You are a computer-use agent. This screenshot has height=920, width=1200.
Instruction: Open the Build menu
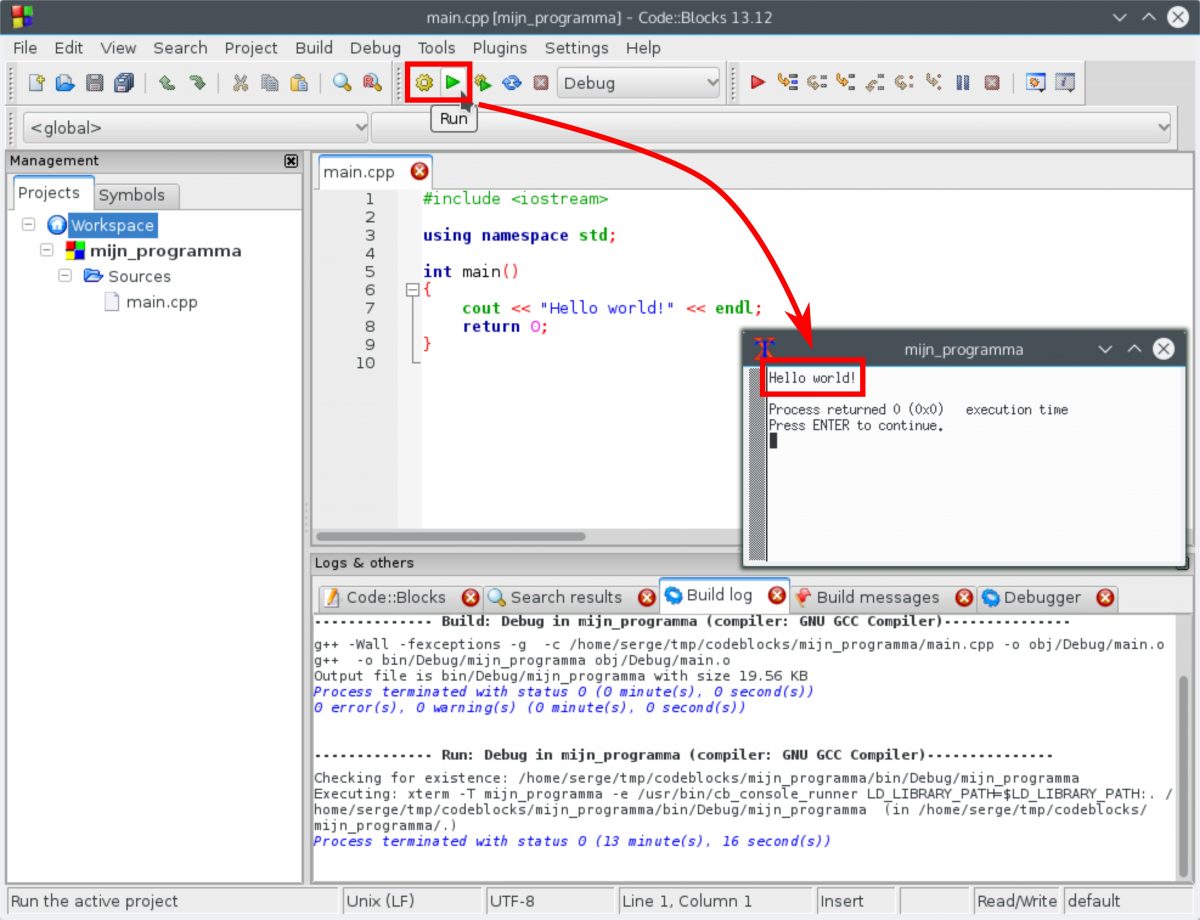[x=314, y=48]
